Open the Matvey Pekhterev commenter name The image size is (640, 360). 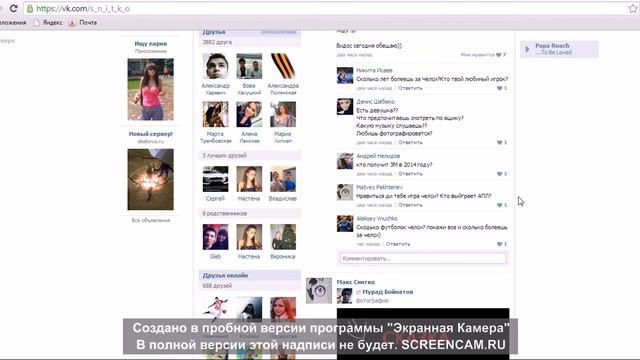379,187
